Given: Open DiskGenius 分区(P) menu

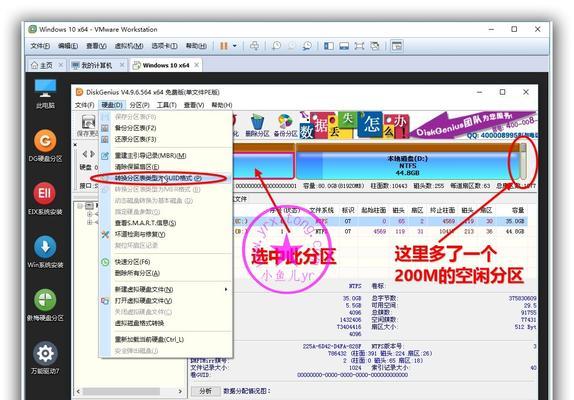Looking at the screenshot, I should 139,105.
